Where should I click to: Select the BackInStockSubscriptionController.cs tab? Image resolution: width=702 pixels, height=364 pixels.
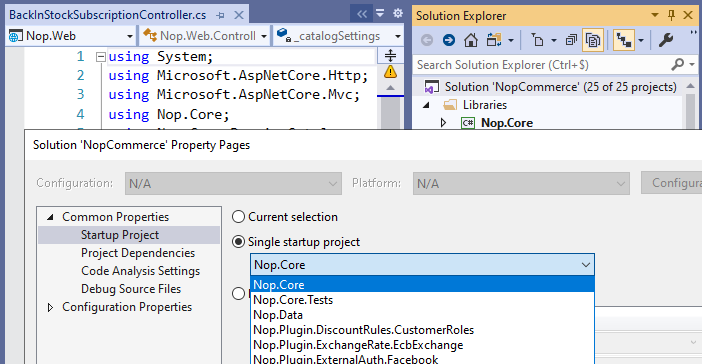coord(107,15)
